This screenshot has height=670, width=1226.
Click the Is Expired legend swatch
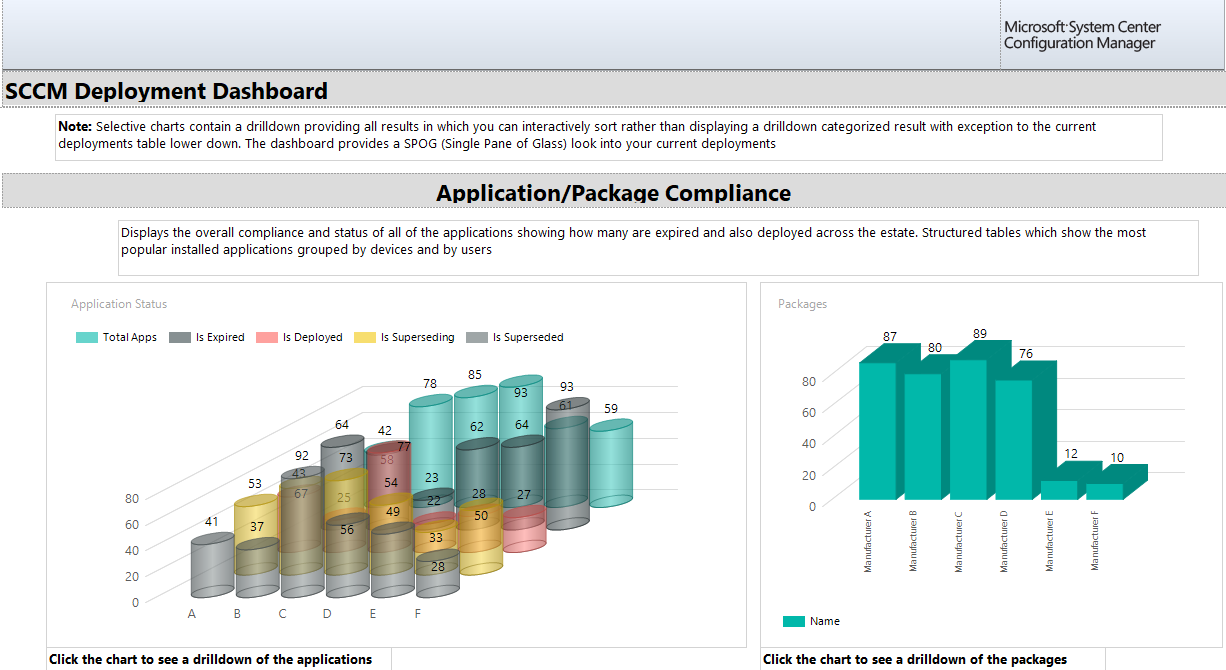coord(180,338)
